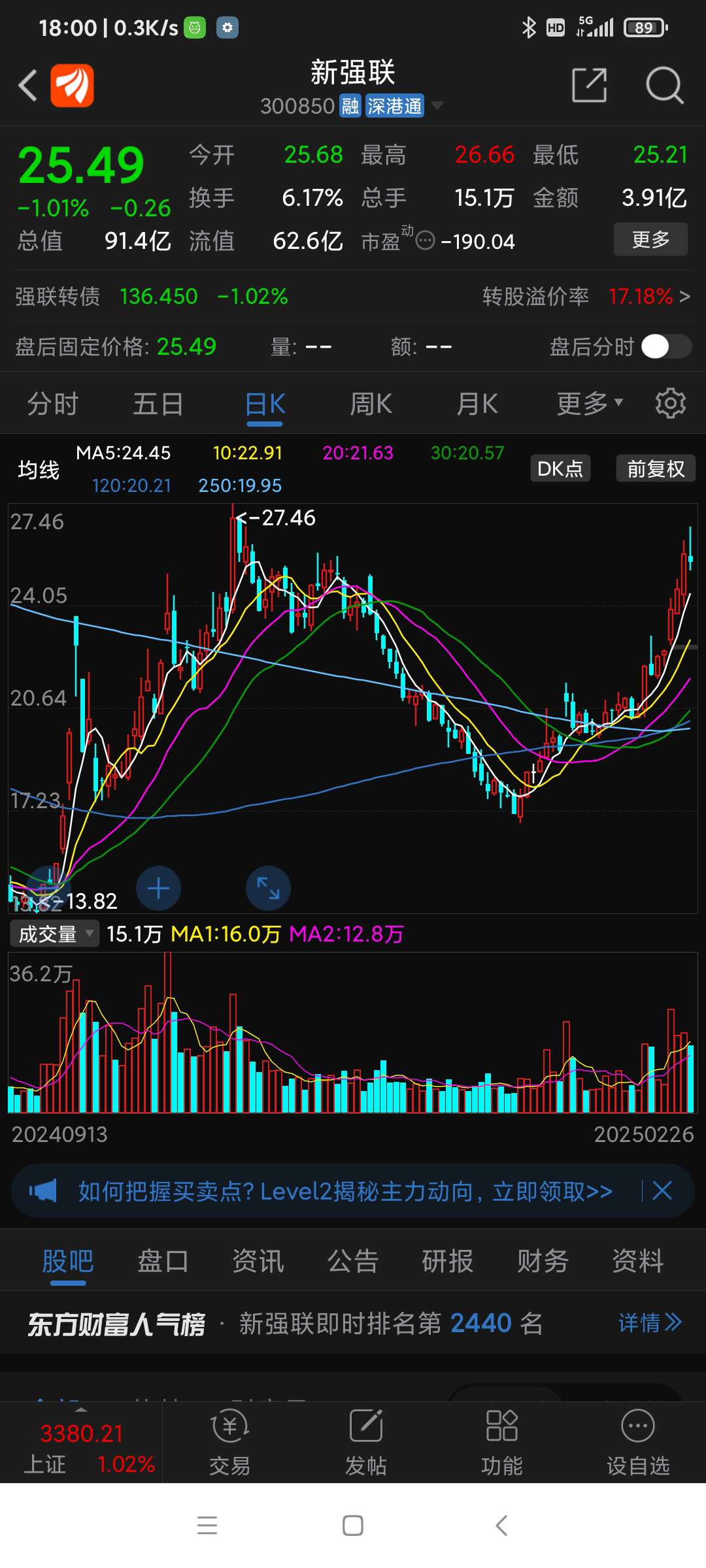Screen dimensions: 706x1568
Task: Tap the fullscreen expand chart icon
Action: pyautogui.click(x=268, y=889)
